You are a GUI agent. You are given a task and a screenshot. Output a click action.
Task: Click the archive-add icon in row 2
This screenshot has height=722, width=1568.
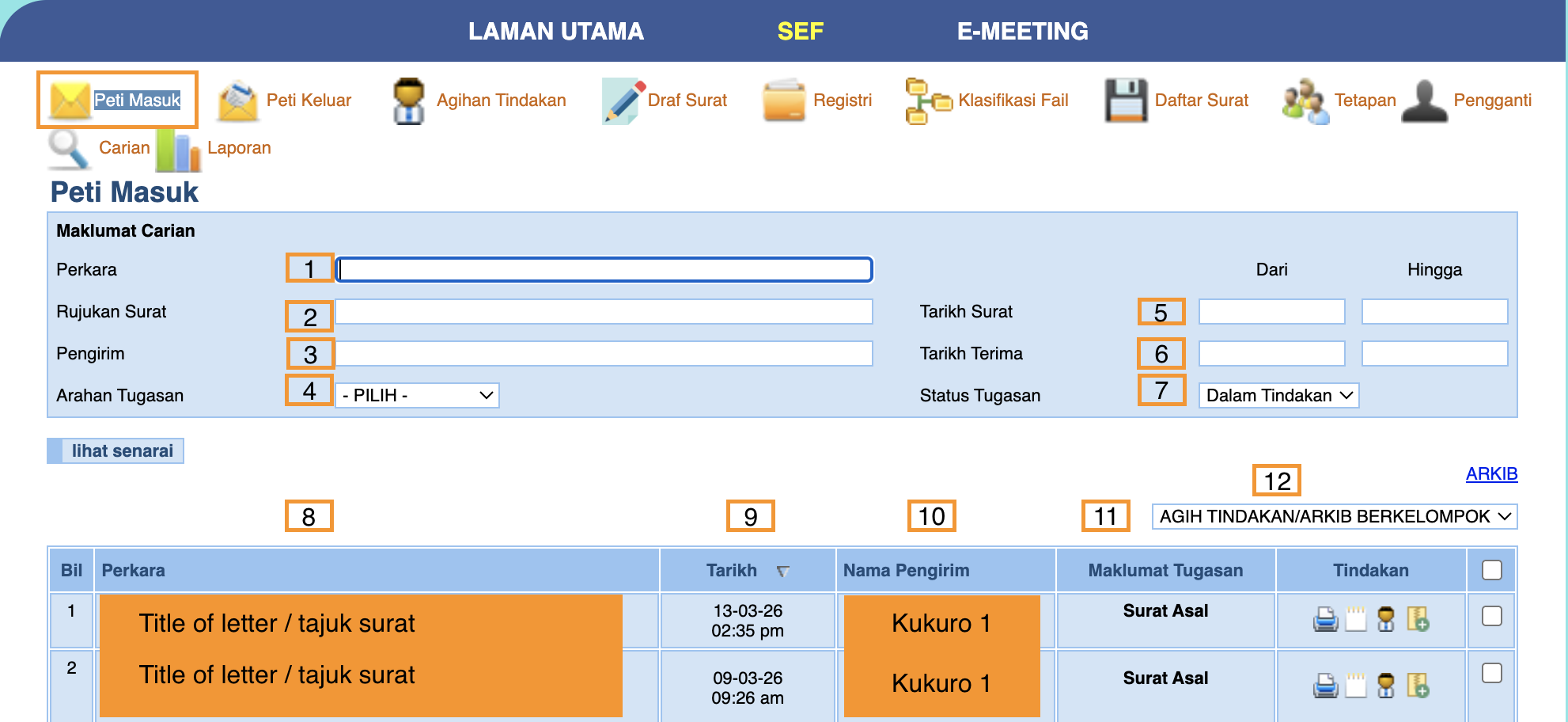click(x=1418, y=686)
